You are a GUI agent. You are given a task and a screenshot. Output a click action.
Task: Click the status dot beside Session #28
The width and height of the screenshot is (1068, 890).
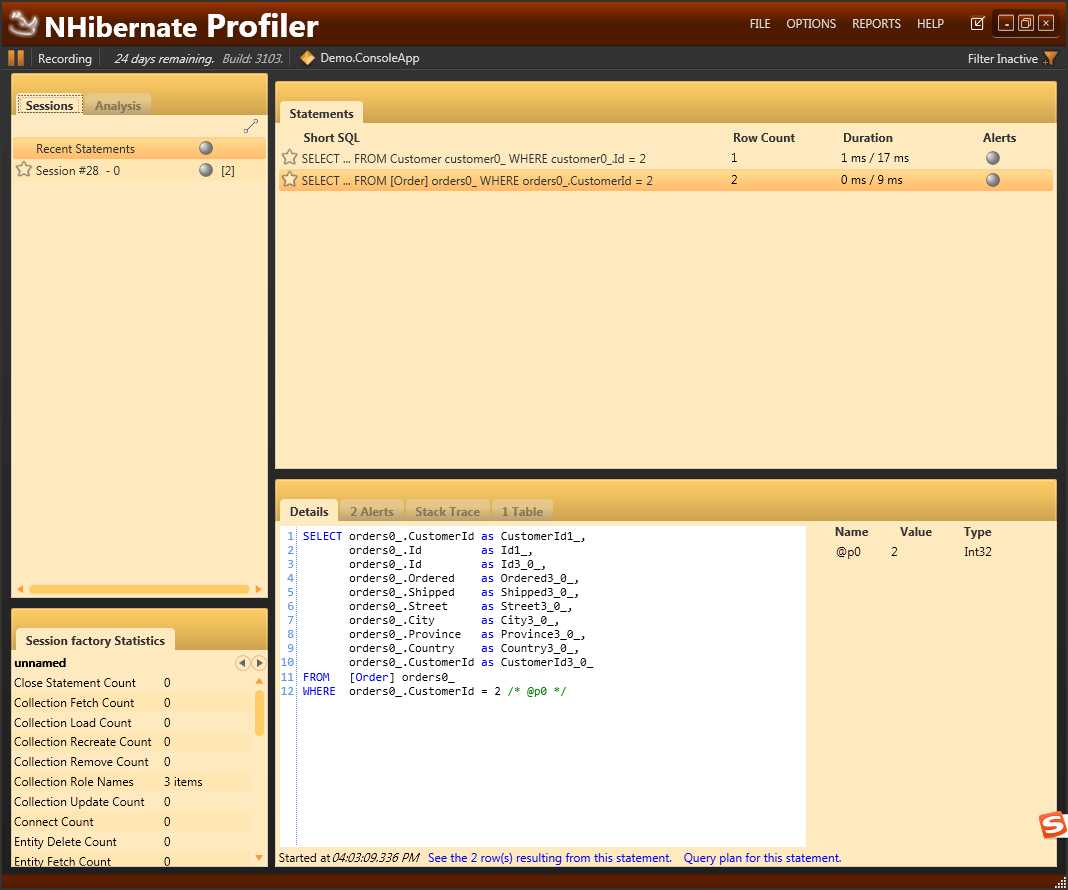[206, 170]
